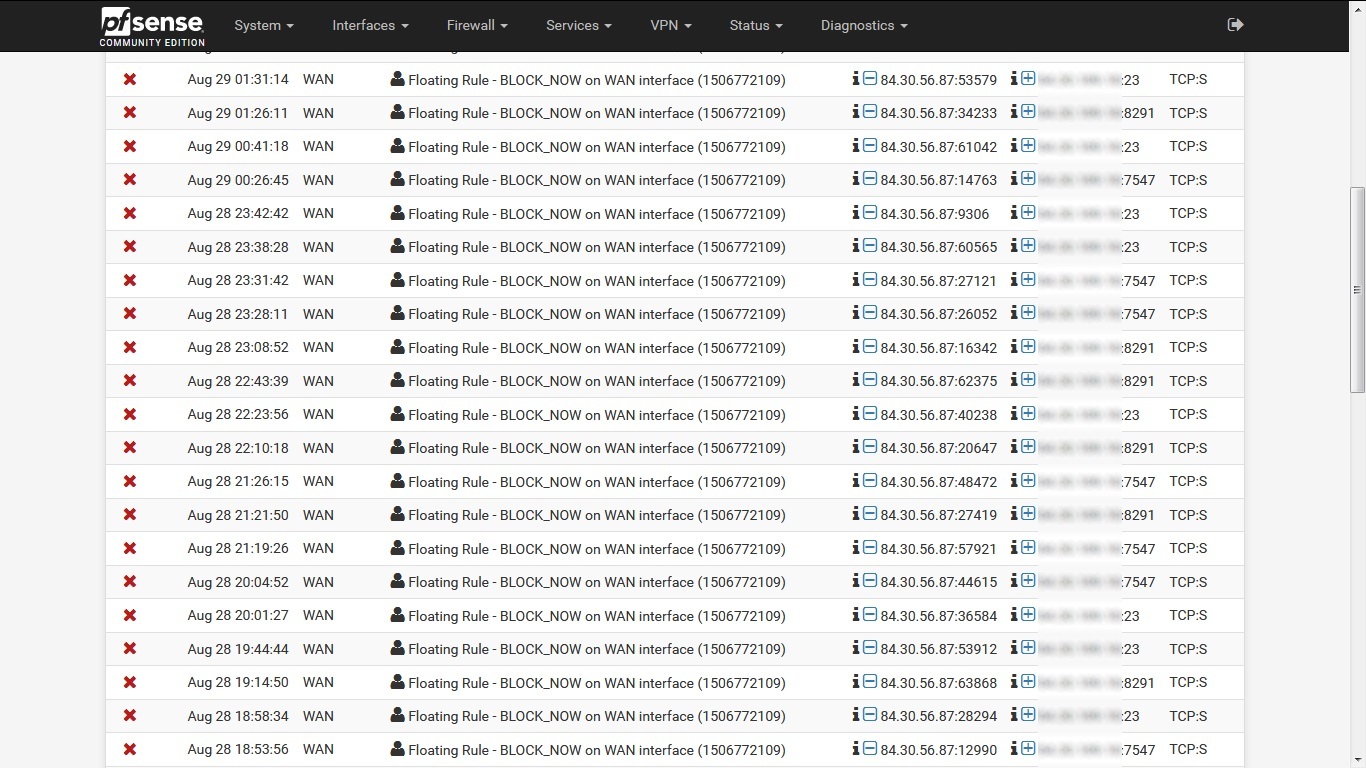This screenshot has height=768, width=1366.
Task: Click rule user icon in 20:01:27 row
Action: (x=397, y=615)
